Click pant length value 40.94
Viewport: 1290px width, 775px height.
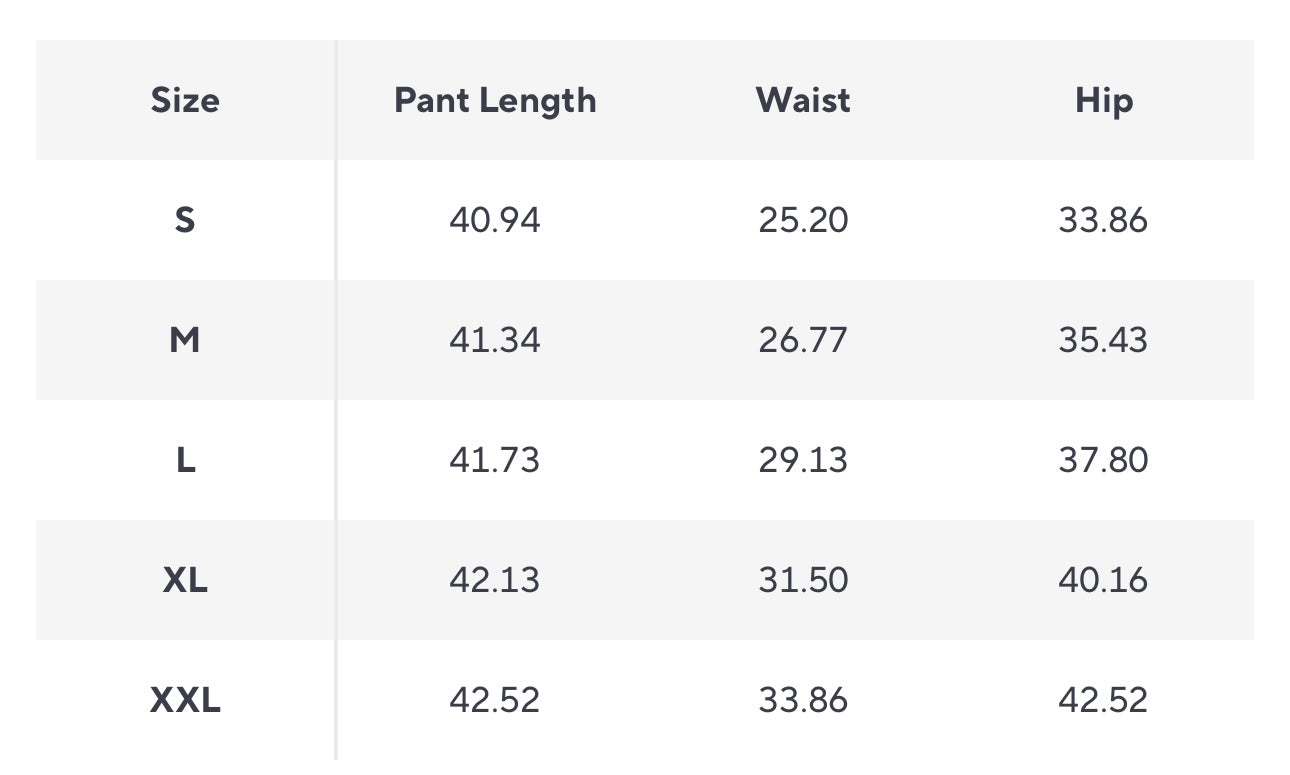(495, 220)
